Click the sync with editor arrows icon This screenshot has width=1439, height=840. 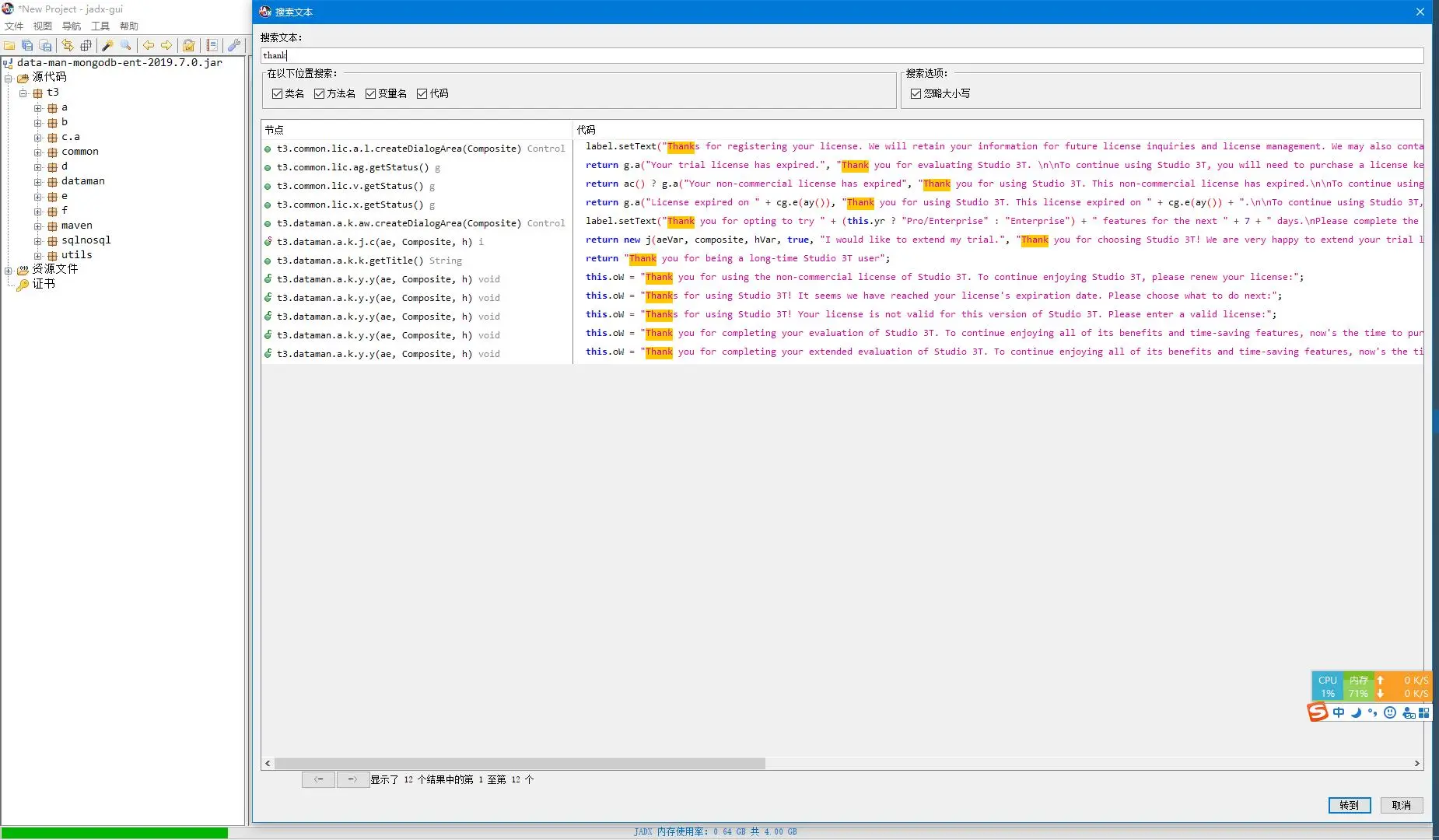pos(68,45)
